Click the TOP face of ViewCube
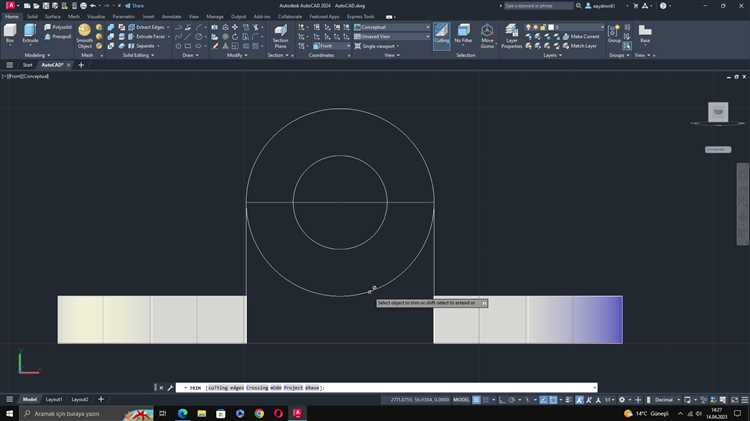750x421 pixels. pyautogui.click(x=718, y=113)
